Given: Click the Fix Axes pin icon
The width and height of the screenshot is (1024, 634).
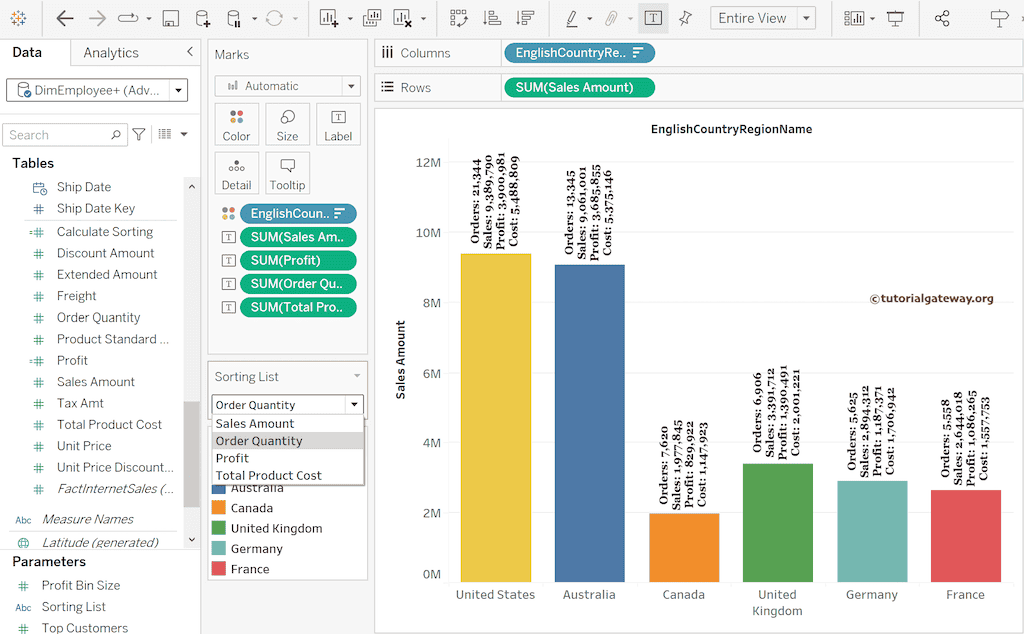Looking at the screenshot, I should (685, 19).
